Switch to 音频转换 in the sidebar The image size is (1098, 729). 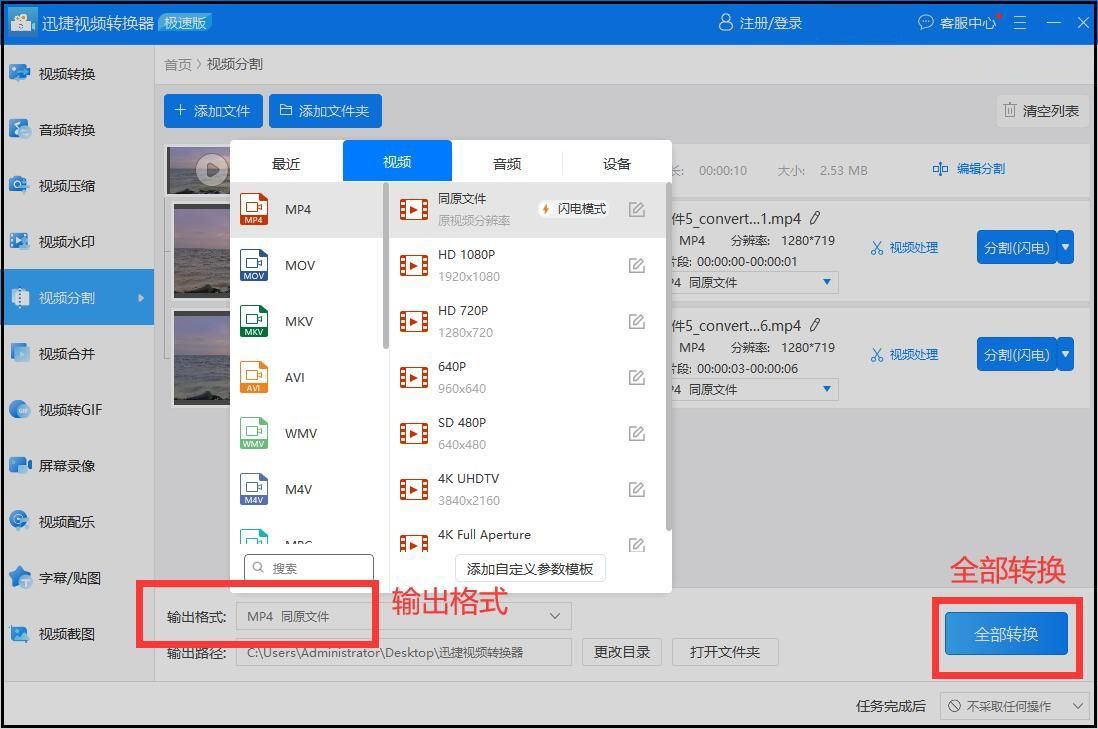pos(64,129)
